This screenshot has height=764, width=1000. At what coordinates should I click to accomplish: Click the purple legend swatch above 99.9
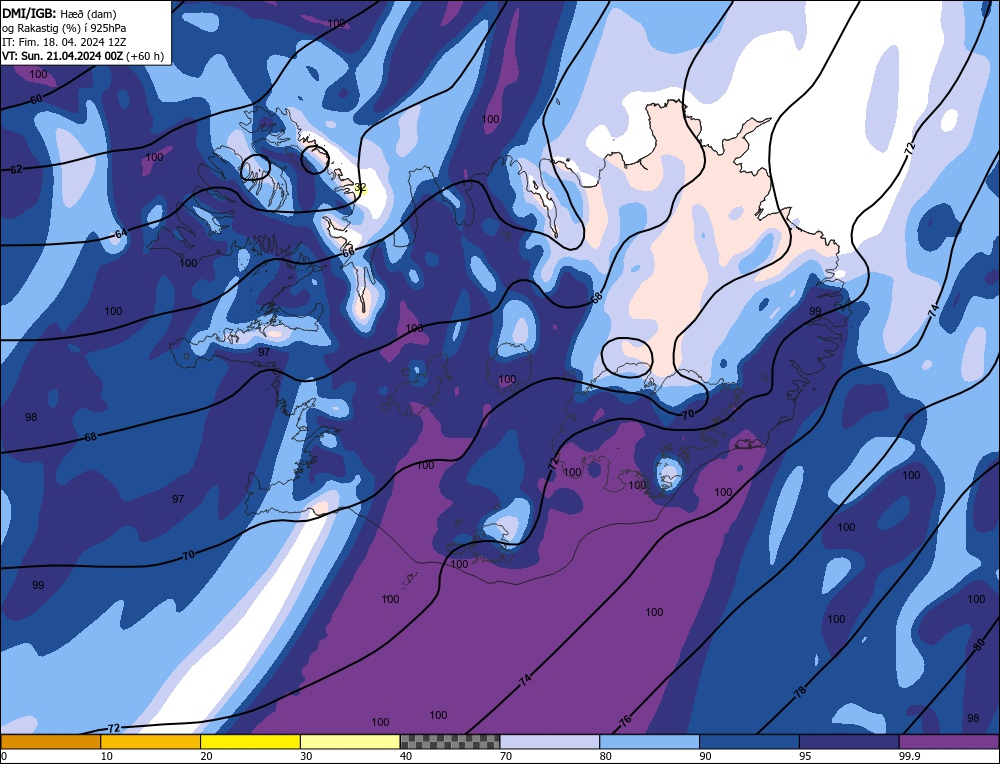point(949,742)
